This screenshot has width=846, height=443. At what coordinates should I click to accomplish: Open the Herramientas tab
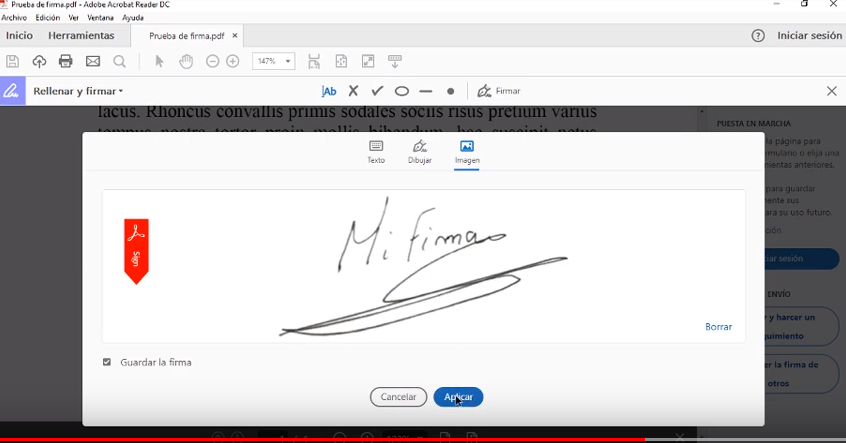click(x=81, y=36)
